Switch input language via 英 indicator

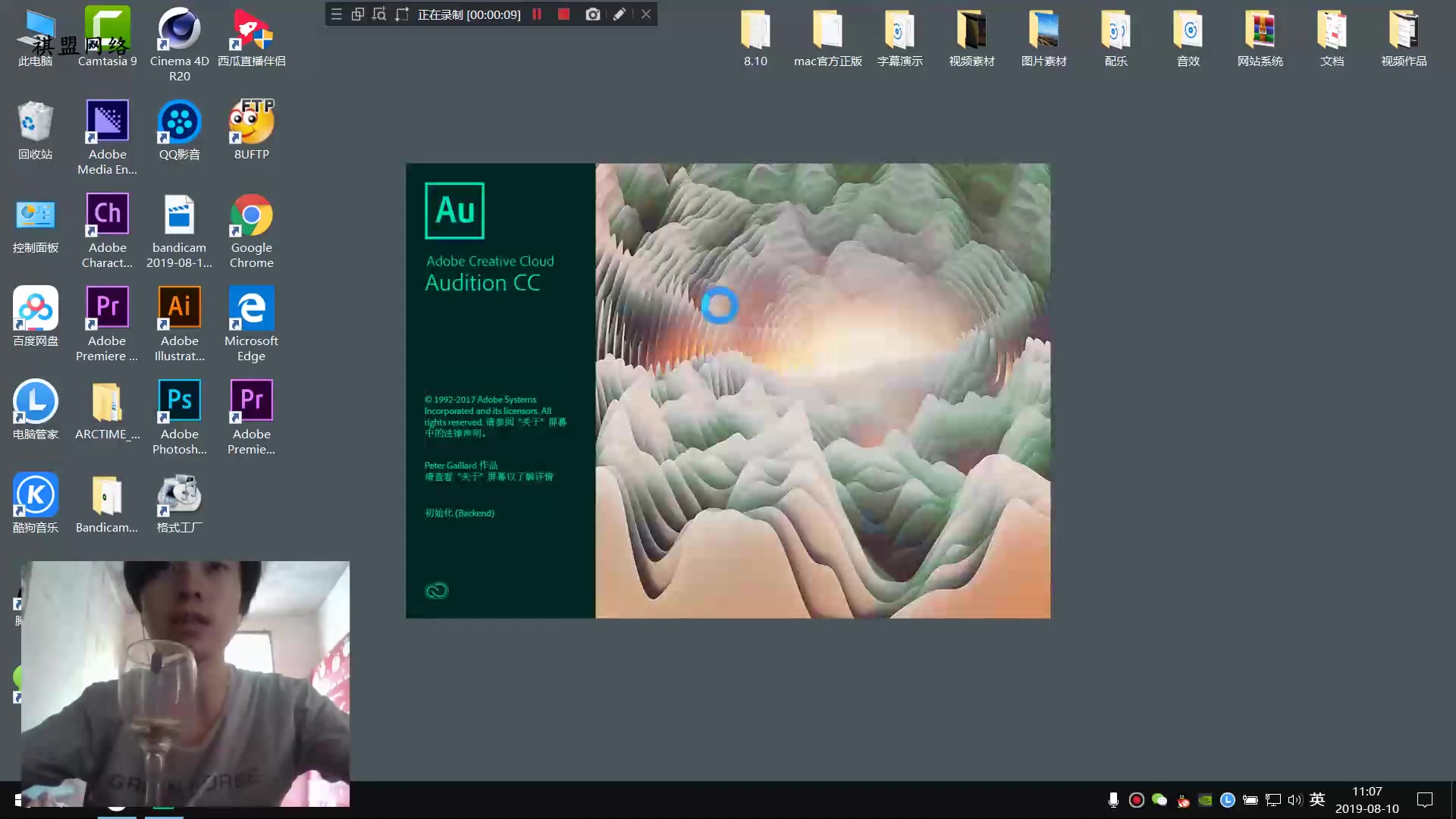(x=1317, y=799)
